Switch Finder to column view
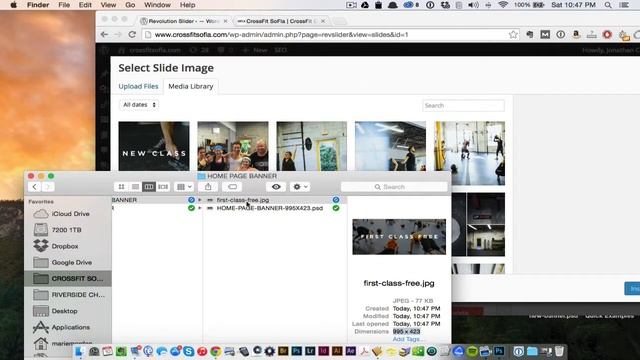This screenshot has height=360, width=640. (x=149, y=187)
